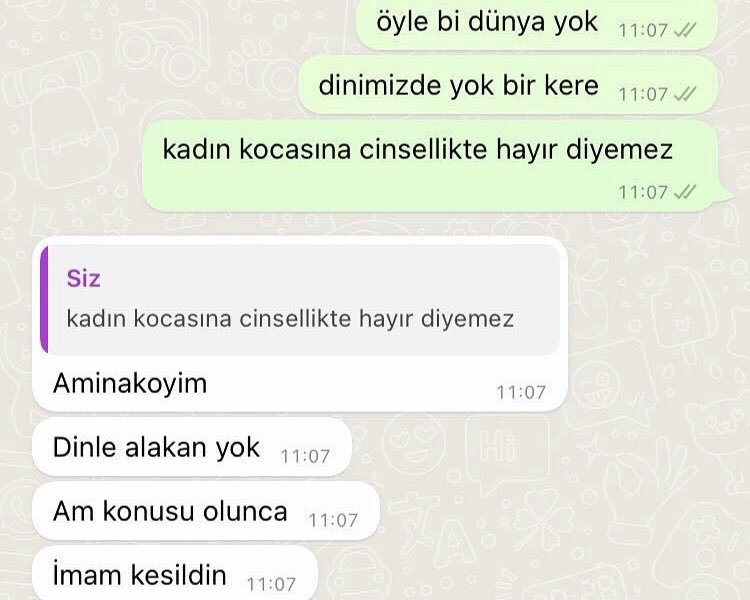The image size is (750, 600).
Task: Click the purple bar of the quoted reply
Action: (x=44, y=300)
